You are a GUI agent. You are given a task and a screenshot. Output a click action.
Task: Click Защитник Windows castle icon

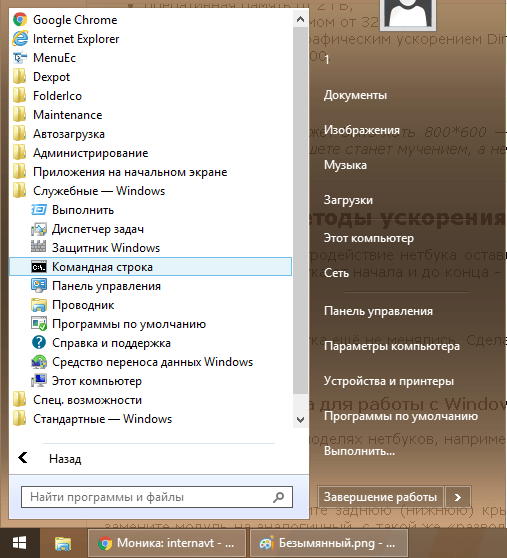click(38, 246)
